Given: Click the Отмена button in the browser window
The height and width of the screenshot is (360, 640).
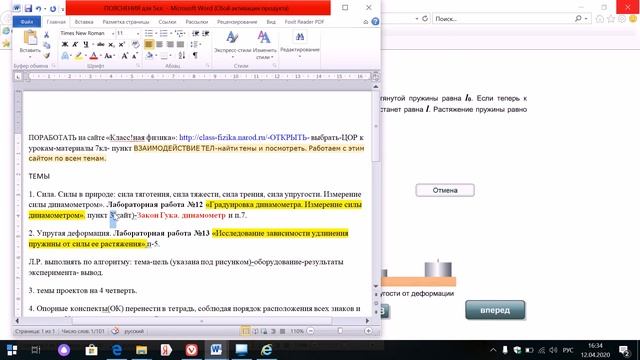Looking at the screenshot, I should click(x=445, y=190).
